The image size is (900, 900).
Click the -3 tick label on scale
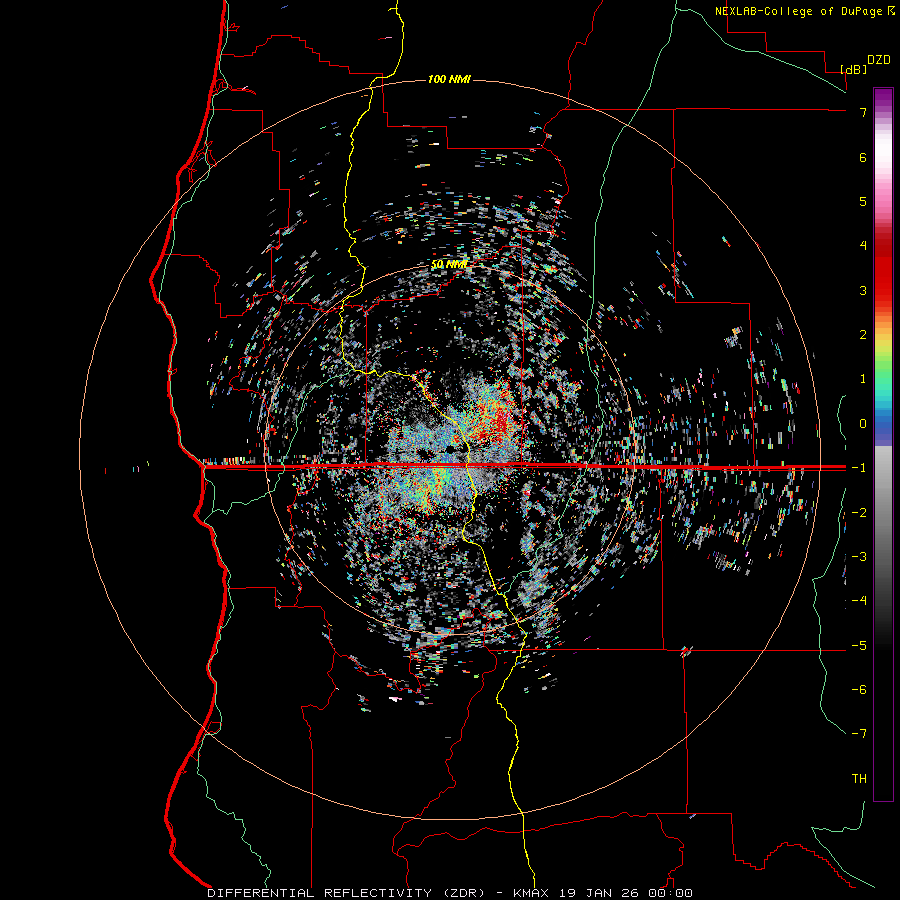[859, 557]
